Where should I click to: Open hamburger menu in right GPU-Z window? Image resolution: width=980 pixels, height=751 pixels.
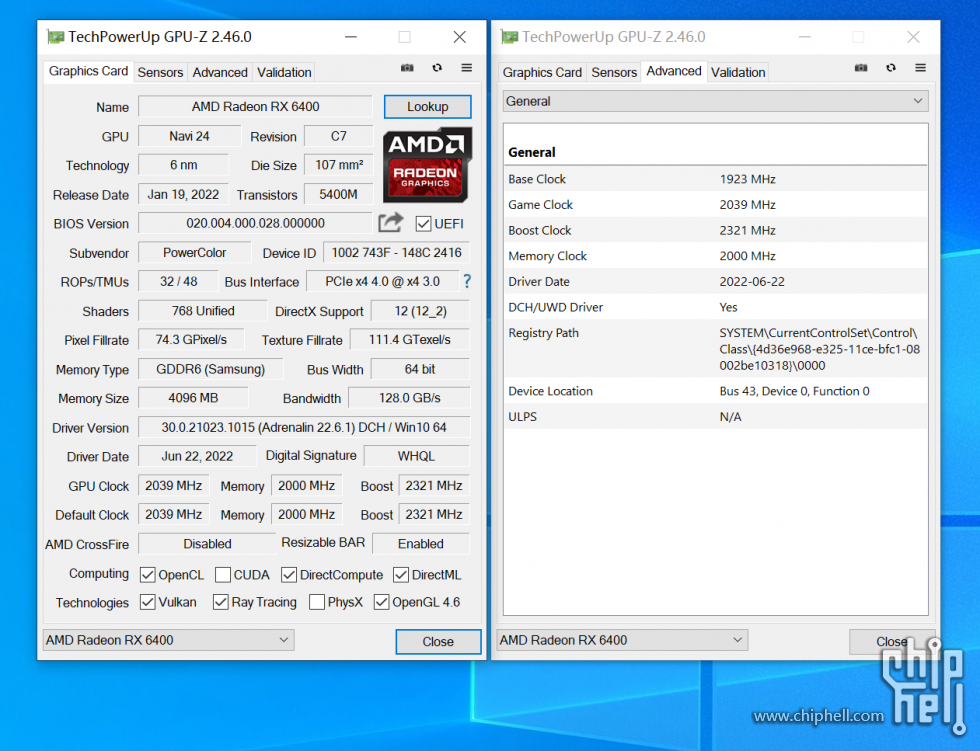[x=920, y=67]
